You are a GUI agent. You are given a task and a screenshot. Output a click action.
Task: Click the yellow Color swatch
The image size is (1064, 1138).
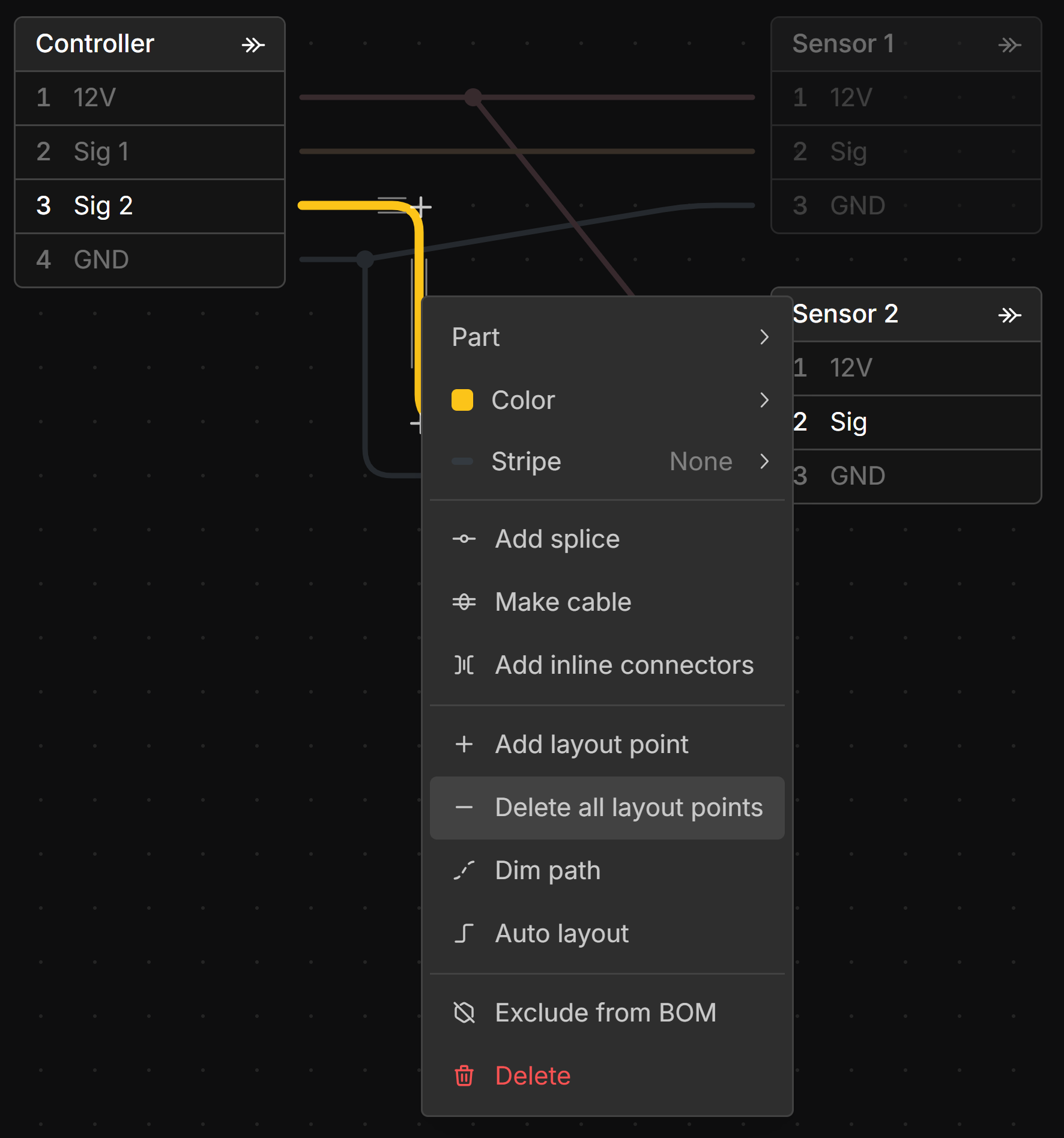[x=462, y=400]
